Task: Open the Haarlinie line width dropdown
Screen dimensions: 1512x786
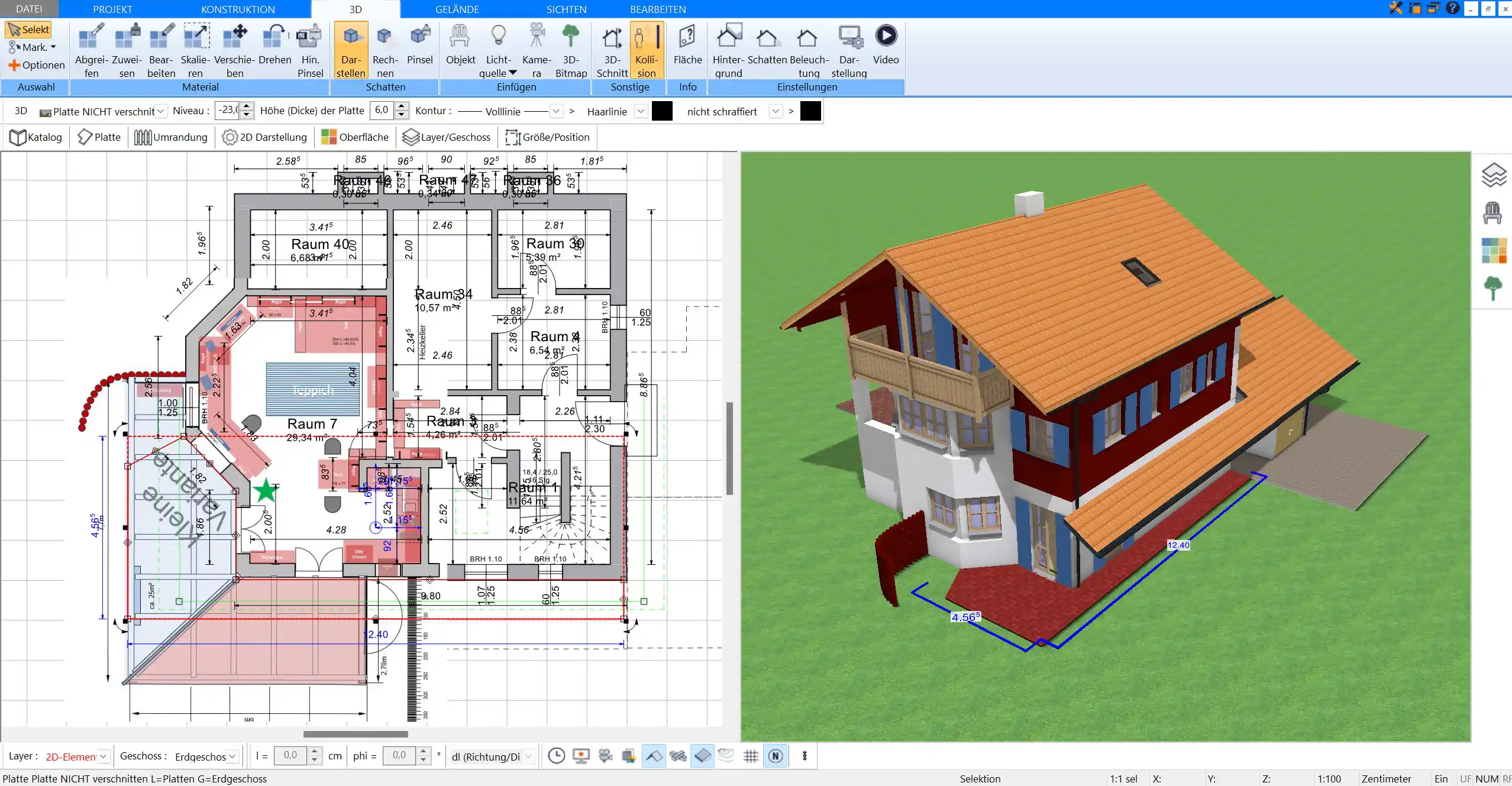Action: pos(640,111)
